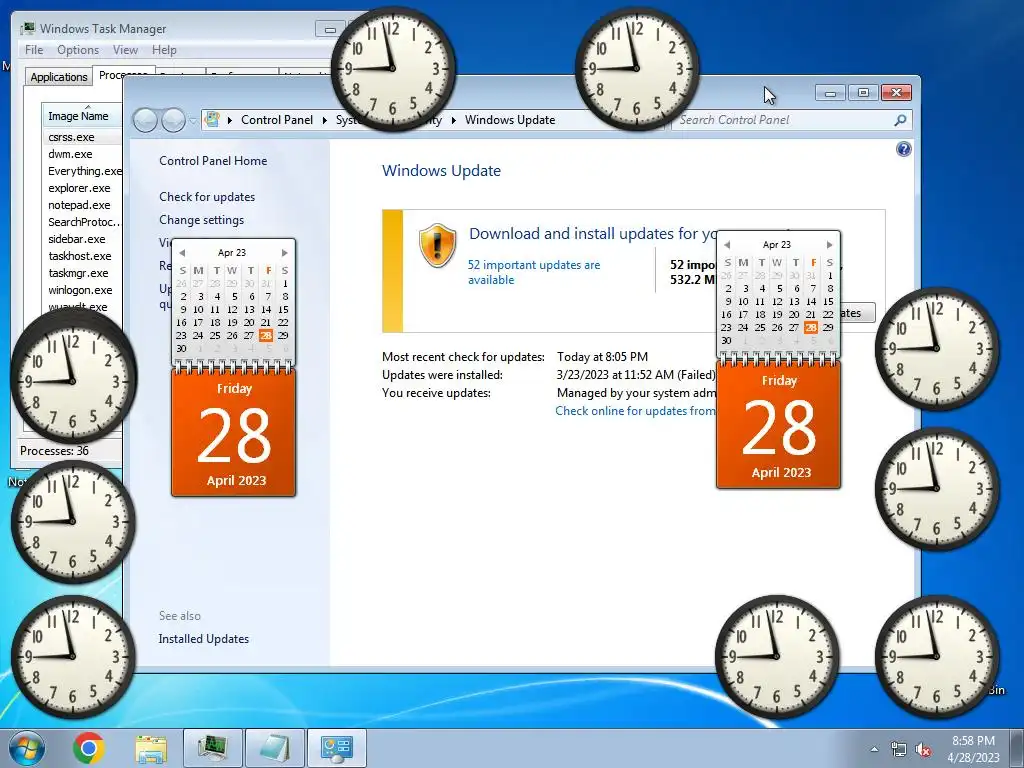The height and width of the screenshot is (768, 1024).
Task: Open Help menu in Task Manager
Action: 164,50
